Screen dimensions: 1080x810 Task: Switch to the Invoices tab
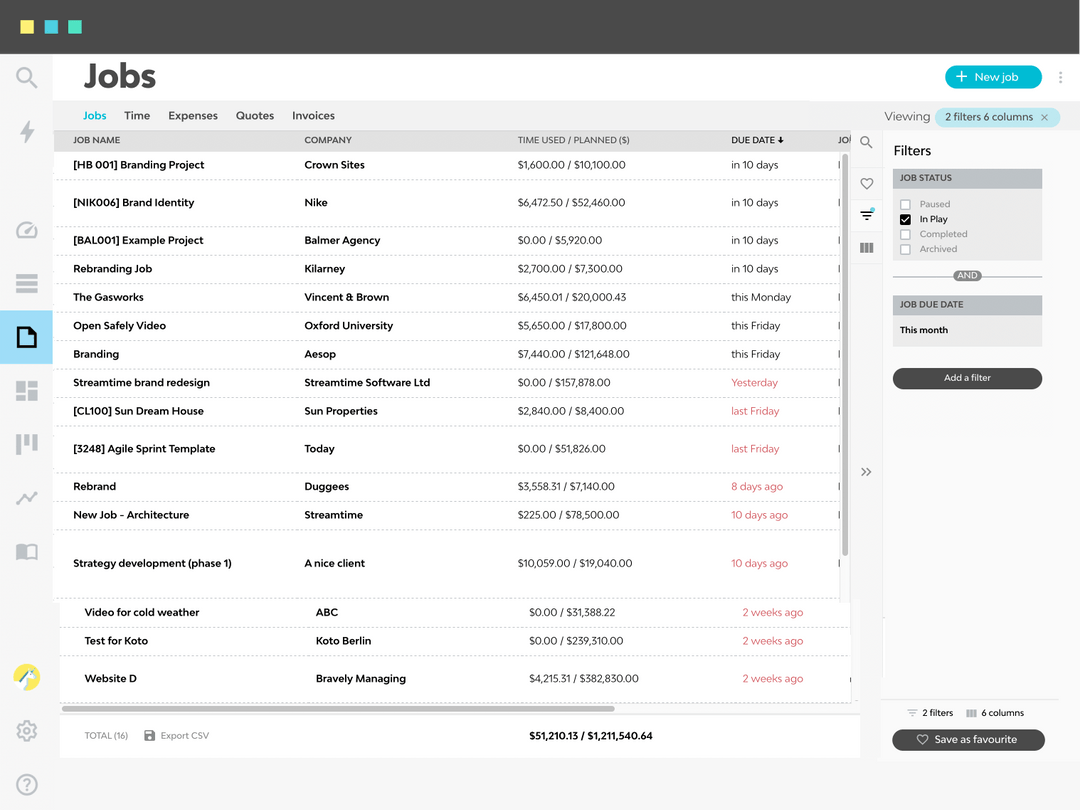pyautogui.click(x=313, y=116)
